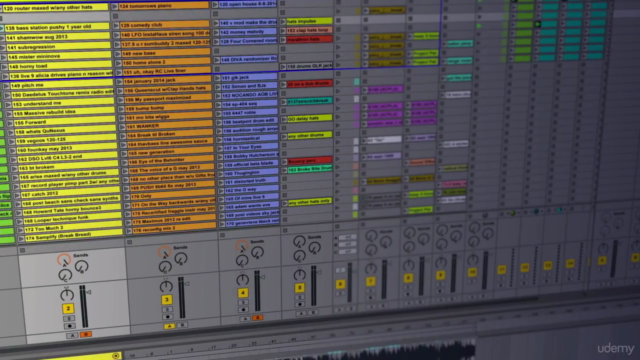This screenshot has height=360, width=640.
Task: Assign track 2 to crossfader A
Action: click(x=72, y=336)
